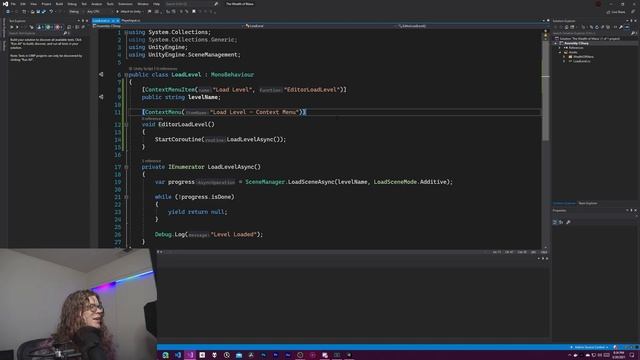Screen dimensions: 640x360
Task: Collapse the Assembly-CSharp project node
Action: click(556, 43)
